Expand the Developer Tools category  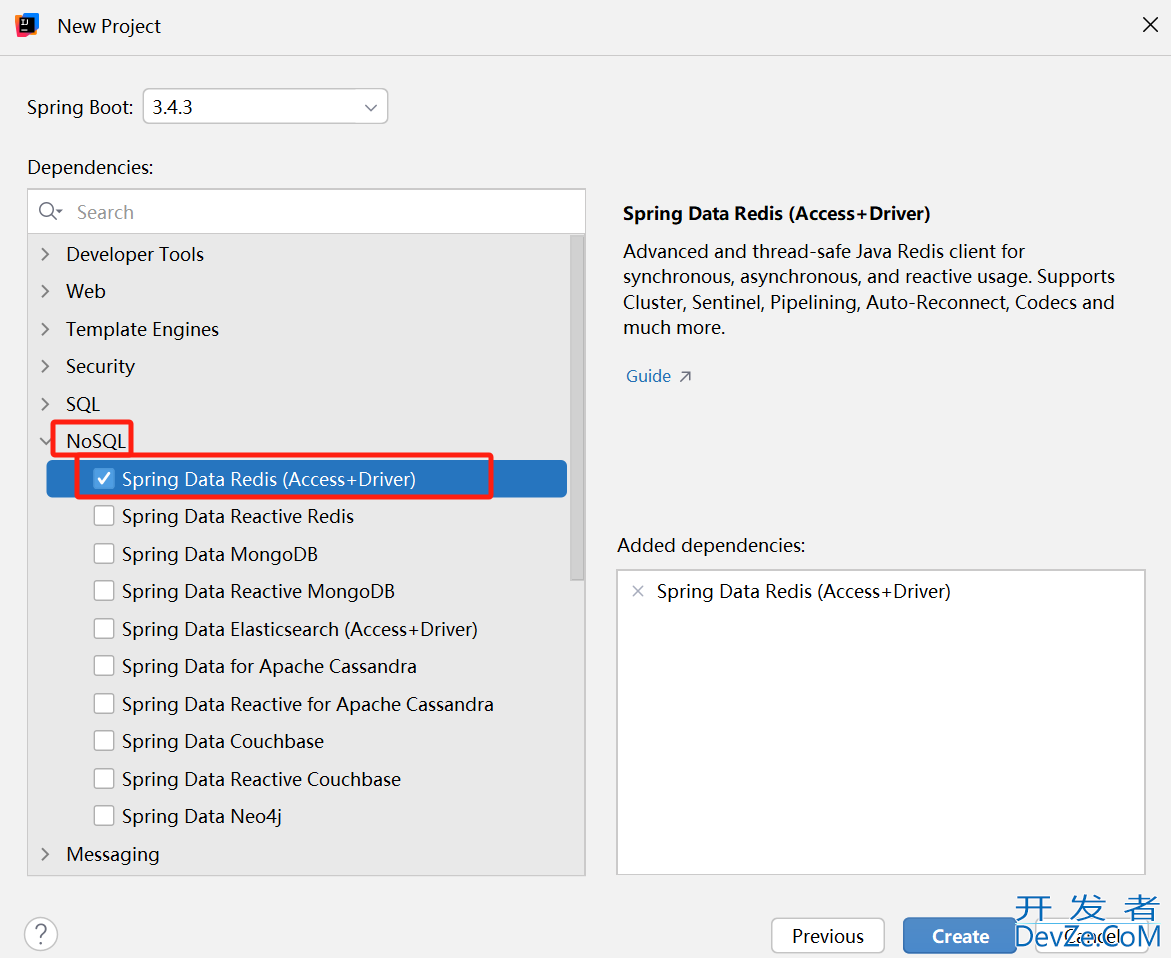(x=46, y=254)
